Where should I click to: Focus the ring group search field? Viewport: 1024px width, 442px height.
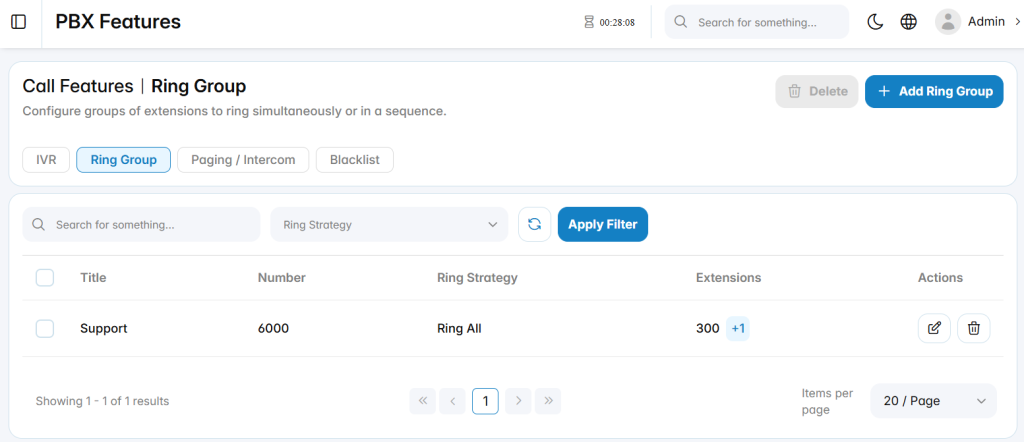(141, 225)
